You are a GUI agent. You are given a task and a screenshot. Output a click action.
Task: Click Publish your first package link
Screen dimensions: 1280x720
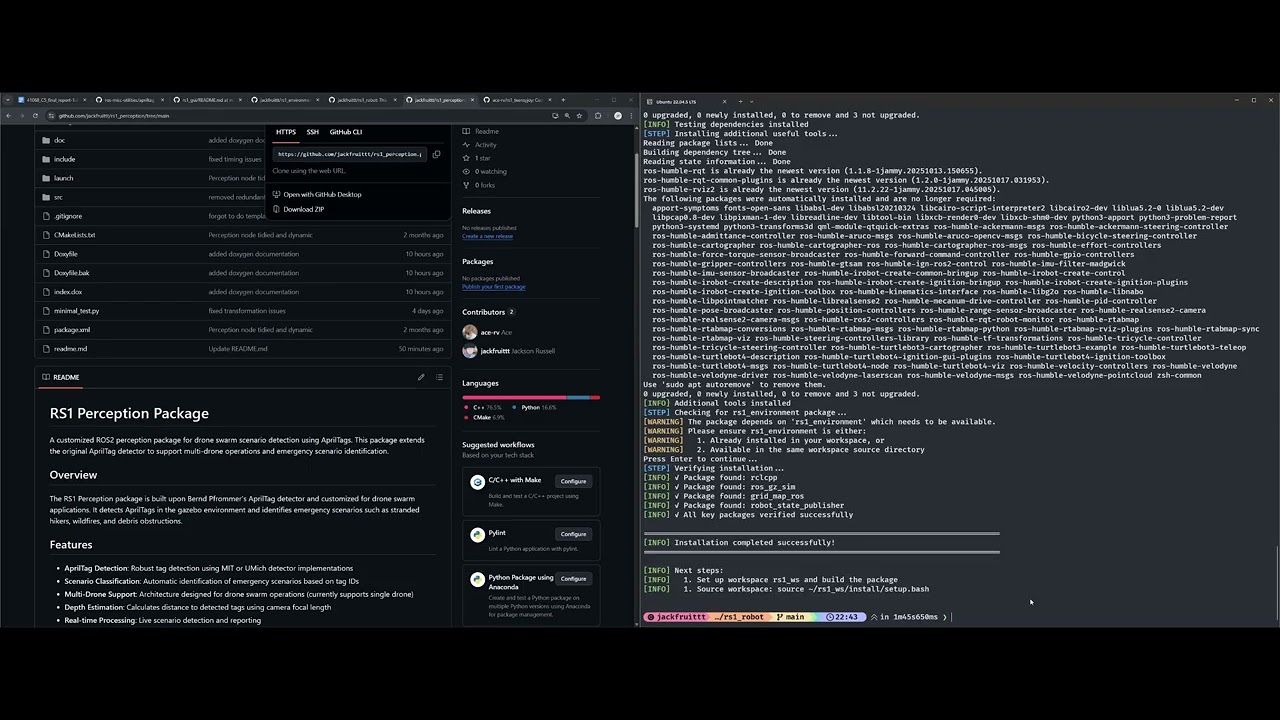click(x=493, y=287)
